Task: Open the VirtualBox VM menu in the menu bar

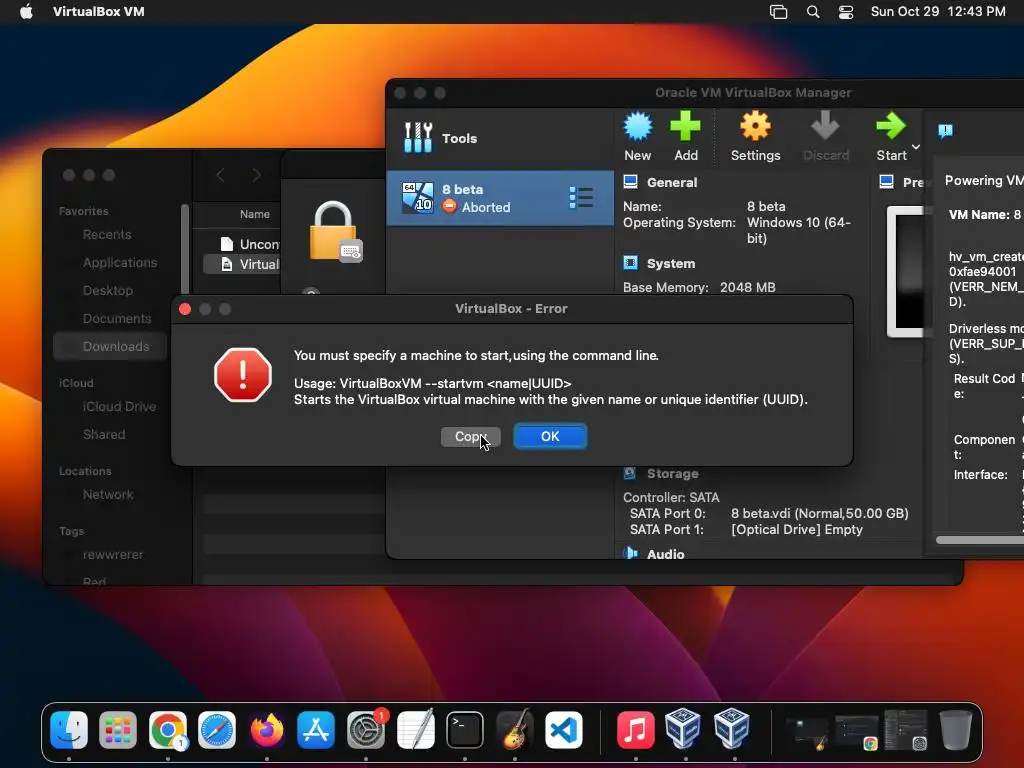Action: click(x=99, y=12)
